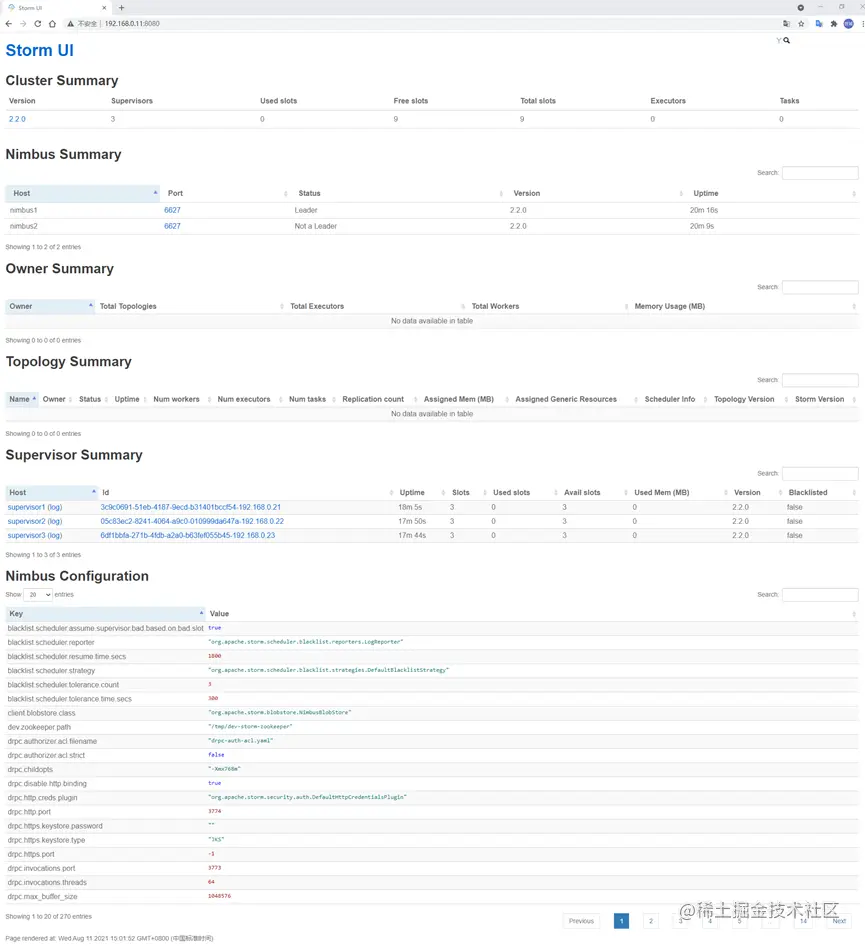Screen dimensions: 865x946
Task: Go to configuration page 1
Action: click(x=621, y=921)
